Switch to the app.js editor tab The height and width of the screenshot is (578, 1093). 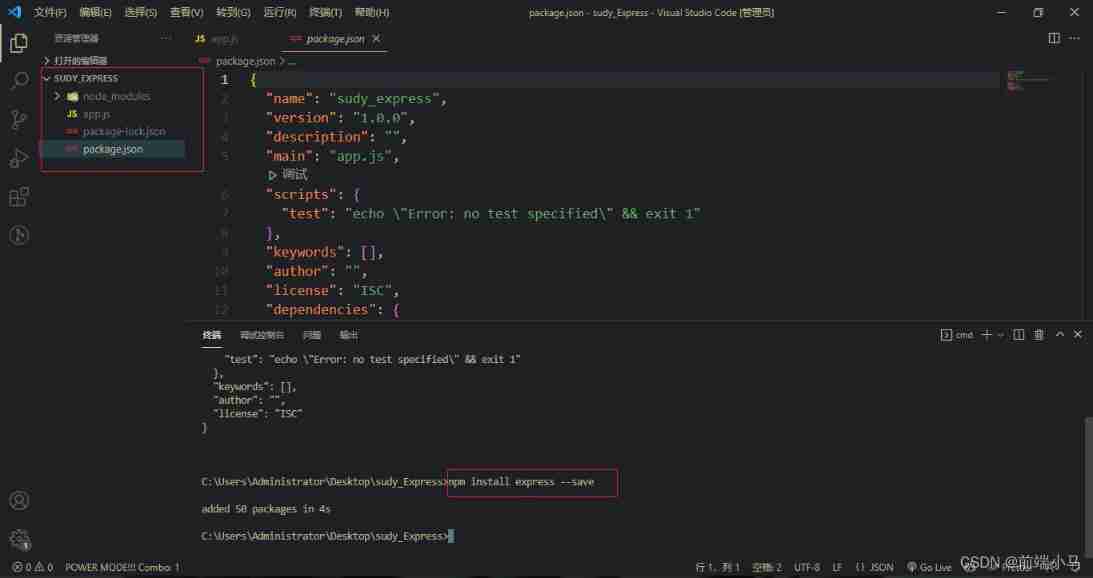click(x=217, y=39)
